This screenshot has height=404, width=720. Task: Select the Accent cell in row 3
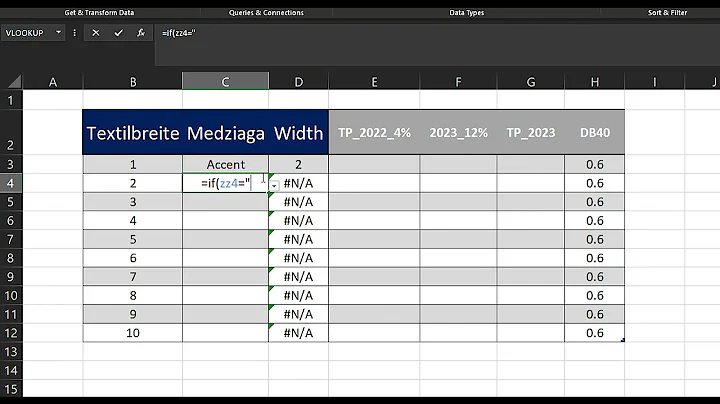tap(225, 164)
